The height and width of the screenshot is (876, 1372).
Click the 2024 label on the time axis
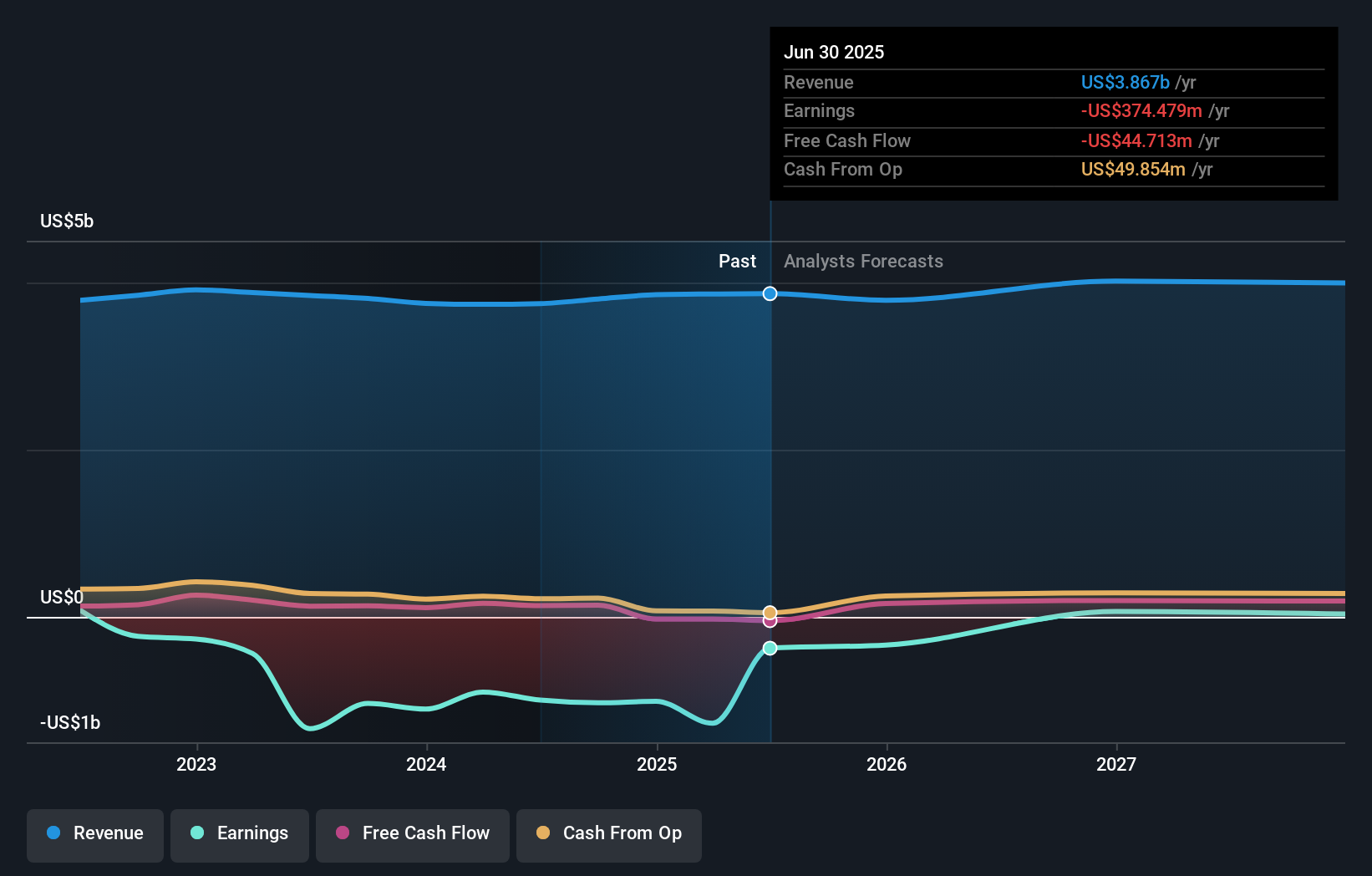pyautogui.click(x=426, y=764)
